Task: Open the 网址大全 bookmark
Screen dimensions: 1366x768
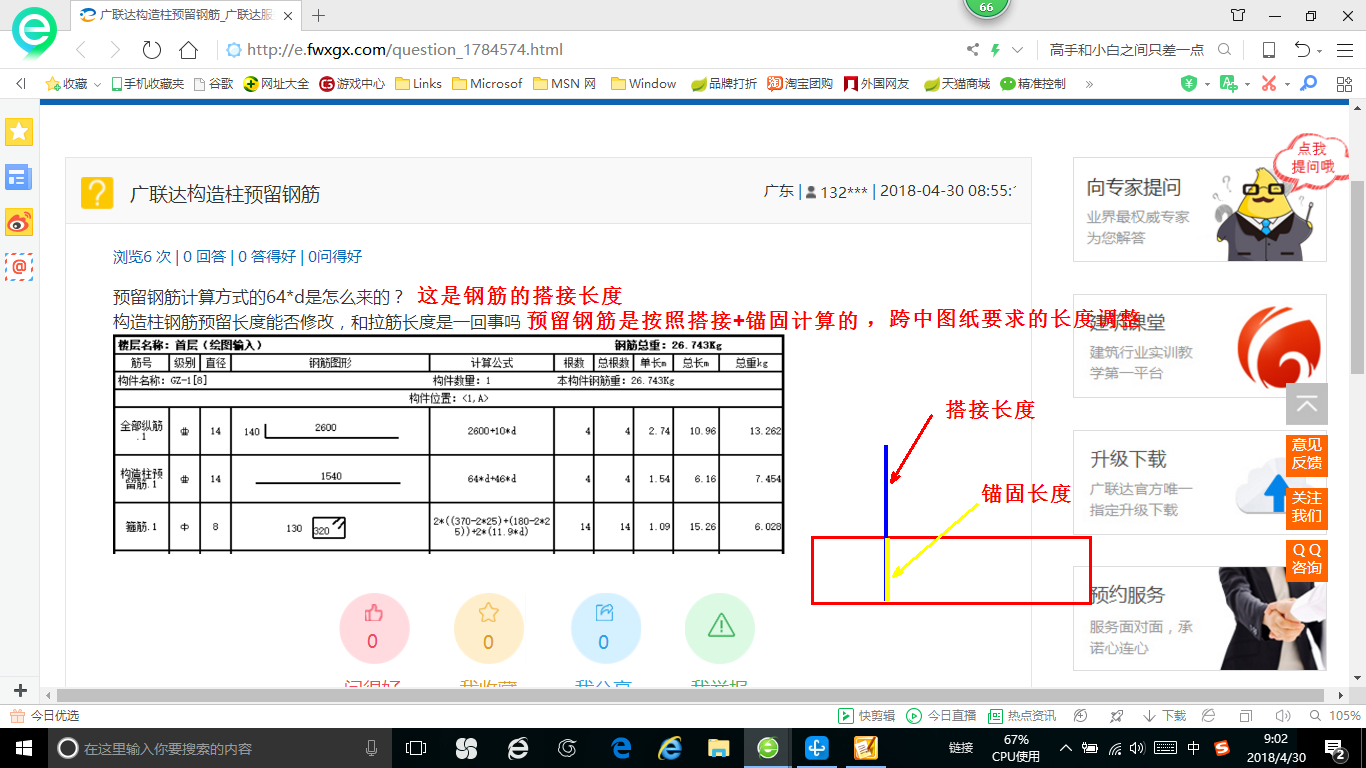Action: click(x=277, y=84)
